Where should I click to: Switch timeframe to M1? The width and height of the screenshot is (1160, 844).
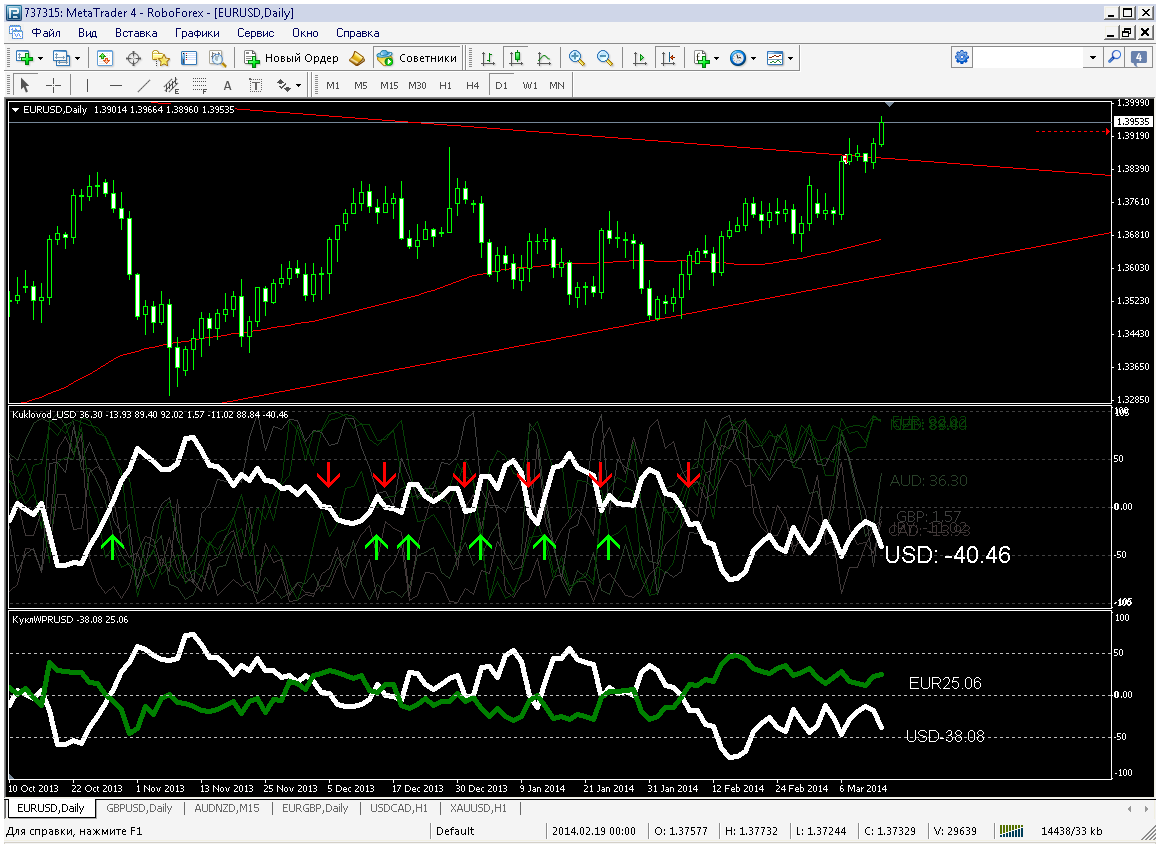333,85
